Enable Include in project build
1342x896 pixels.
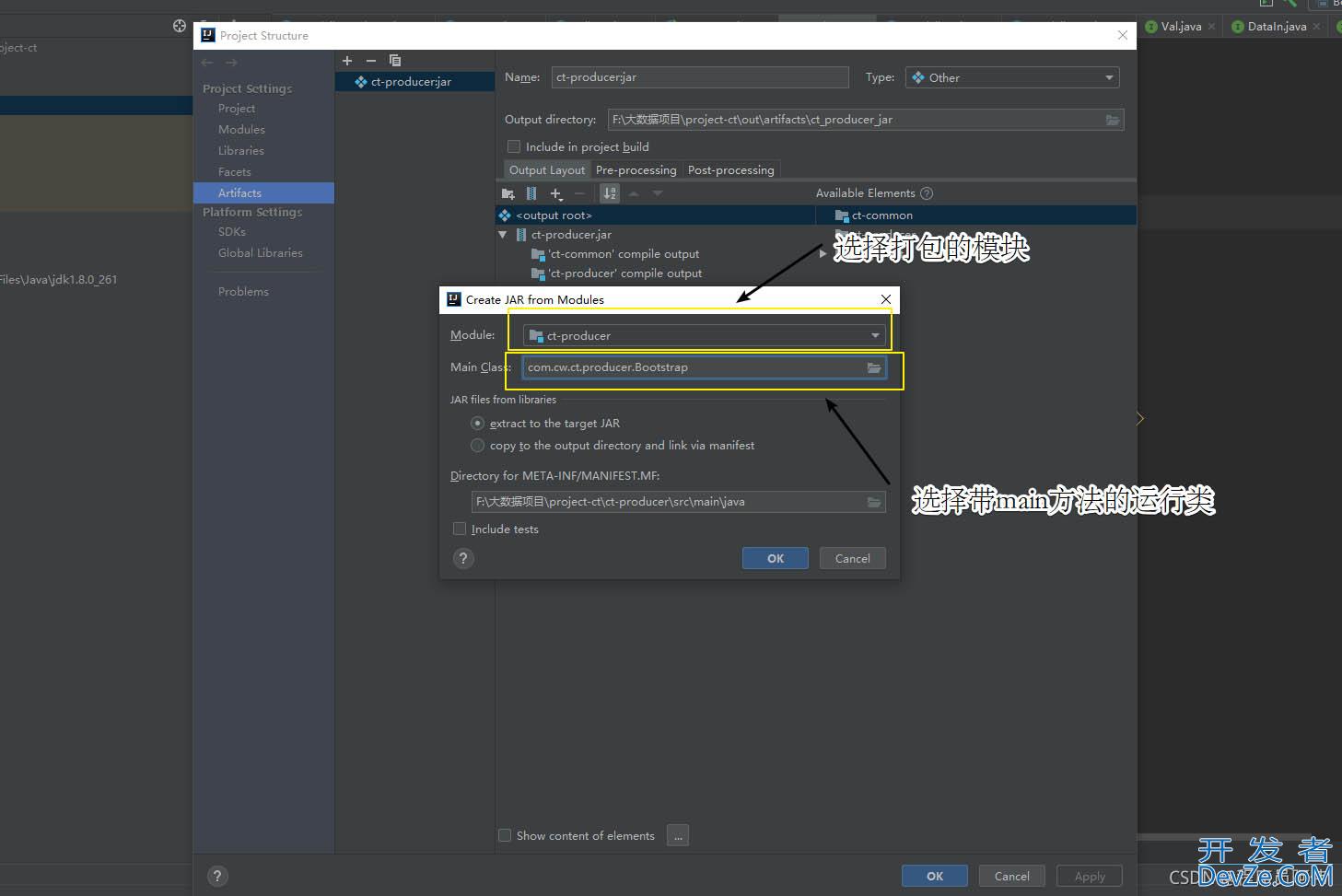click(x=514, y=146)
